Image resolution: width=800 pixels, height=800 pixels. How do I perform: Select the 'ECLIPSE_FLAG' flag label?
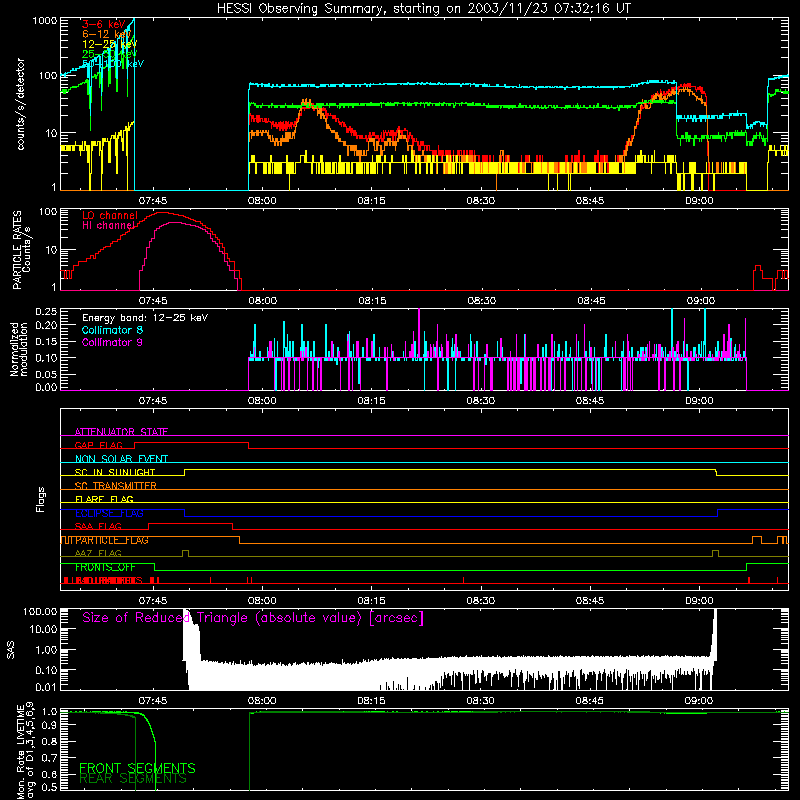[x=109, y=513]
